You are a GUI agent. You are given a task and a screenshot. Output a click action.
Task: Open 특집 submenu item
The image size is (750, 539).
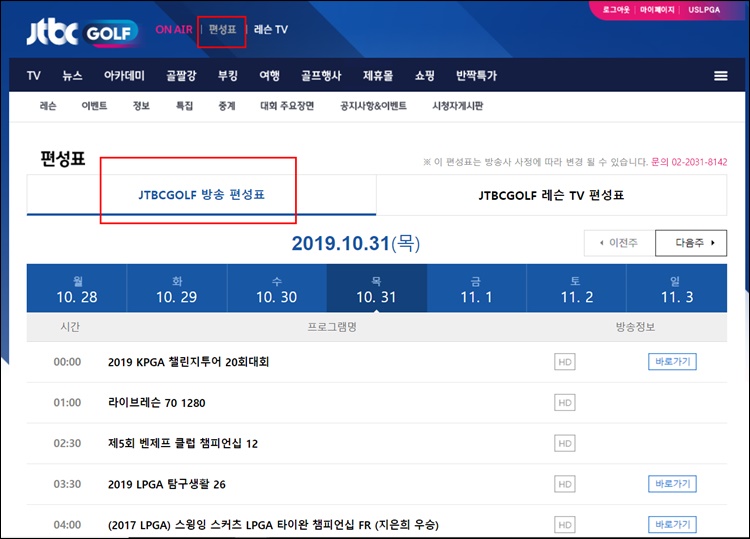(x=184, y=106)
